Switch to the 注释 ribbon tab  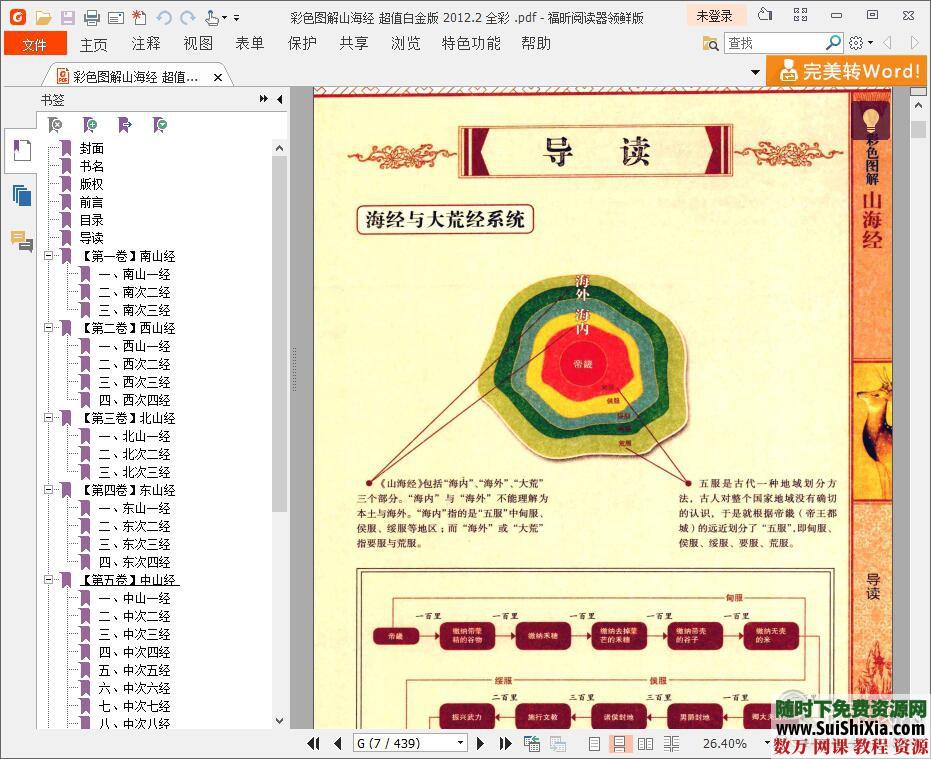[144, 43]
